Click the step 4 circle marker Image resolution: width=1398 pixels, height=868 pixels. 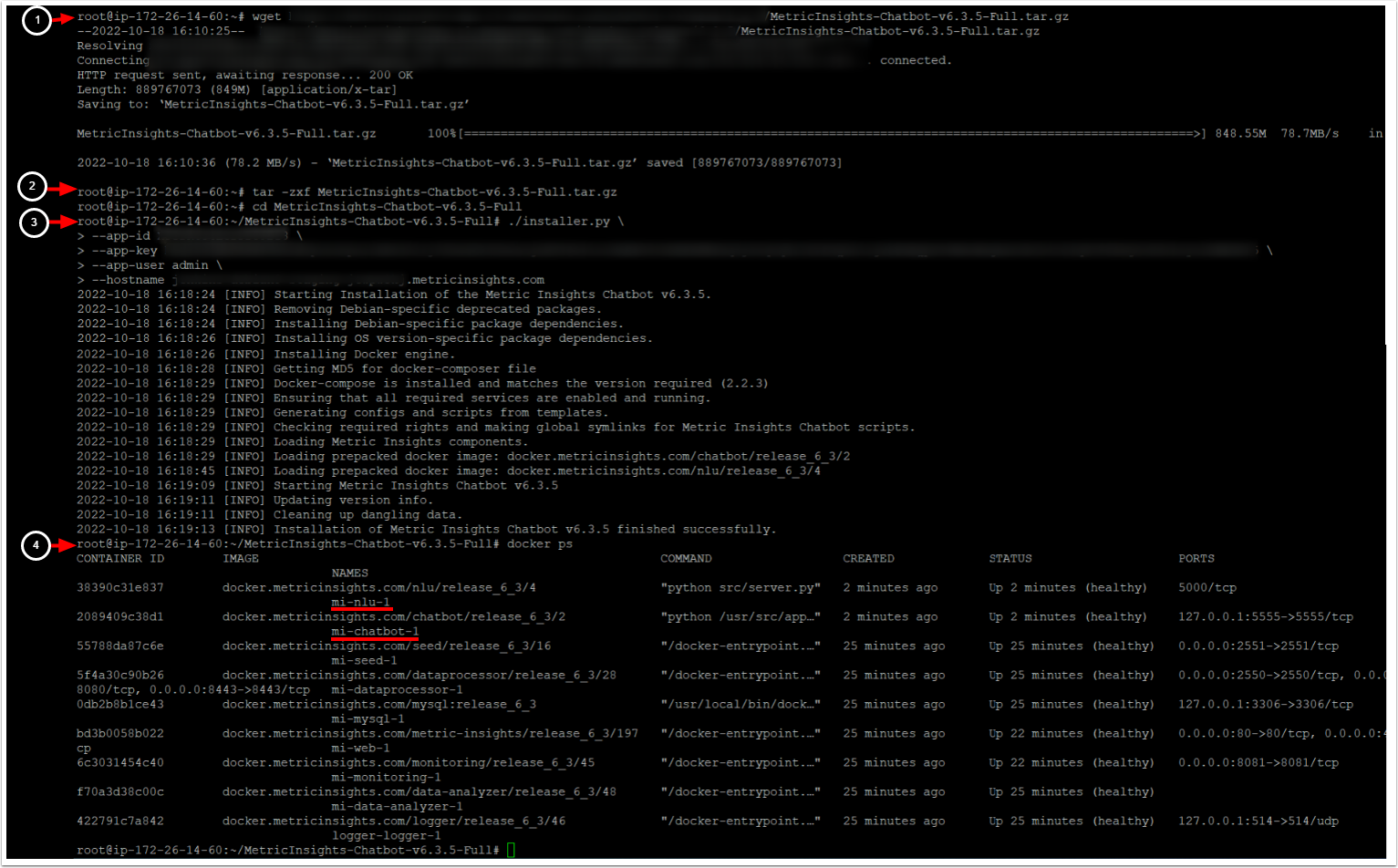36,545
